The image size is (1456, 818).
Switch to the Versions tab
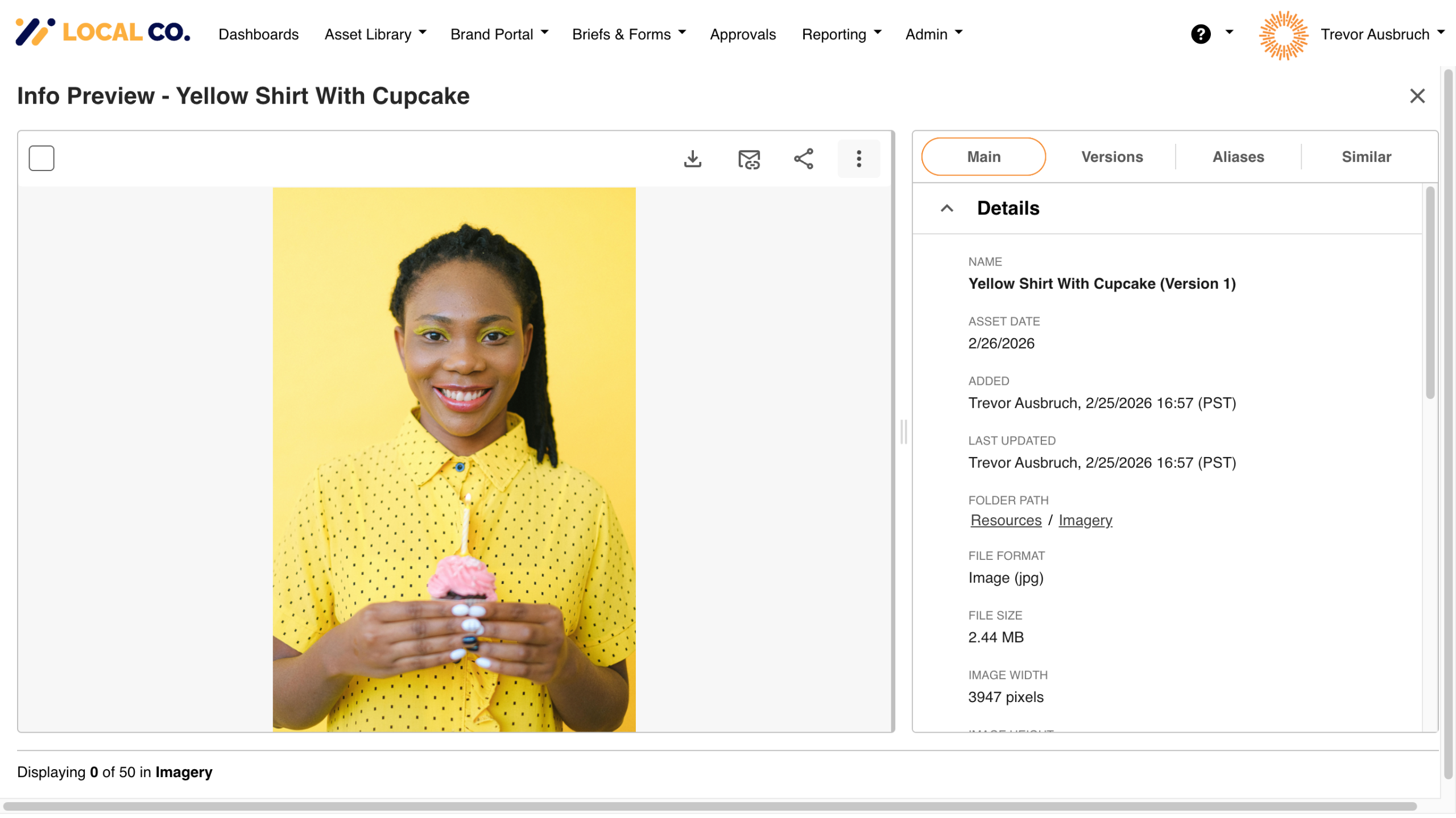coord(1112,157)
